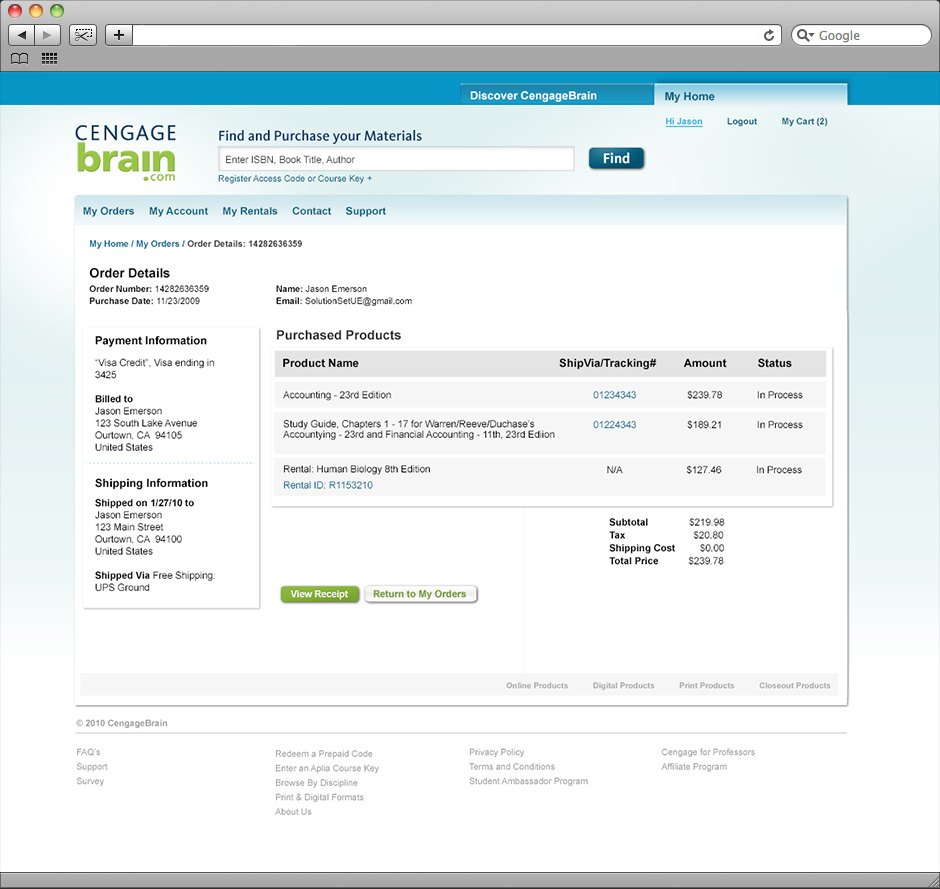Open the bookmarks book icon
940x889 pixels.
pyautogui.click(x=19, y=58)
